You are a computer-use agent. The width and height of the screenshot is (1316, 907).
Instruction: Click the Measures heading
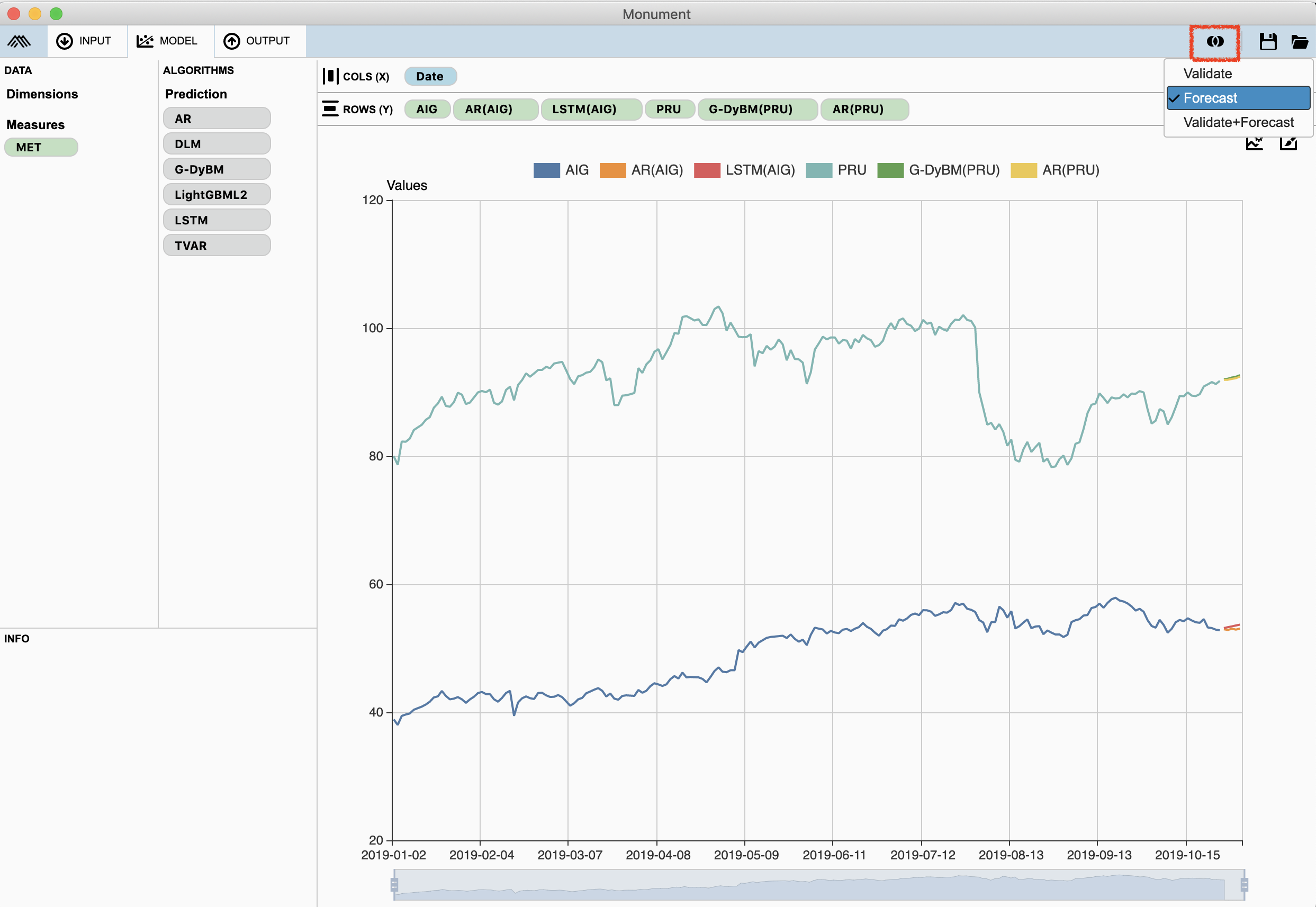point(35,124)
